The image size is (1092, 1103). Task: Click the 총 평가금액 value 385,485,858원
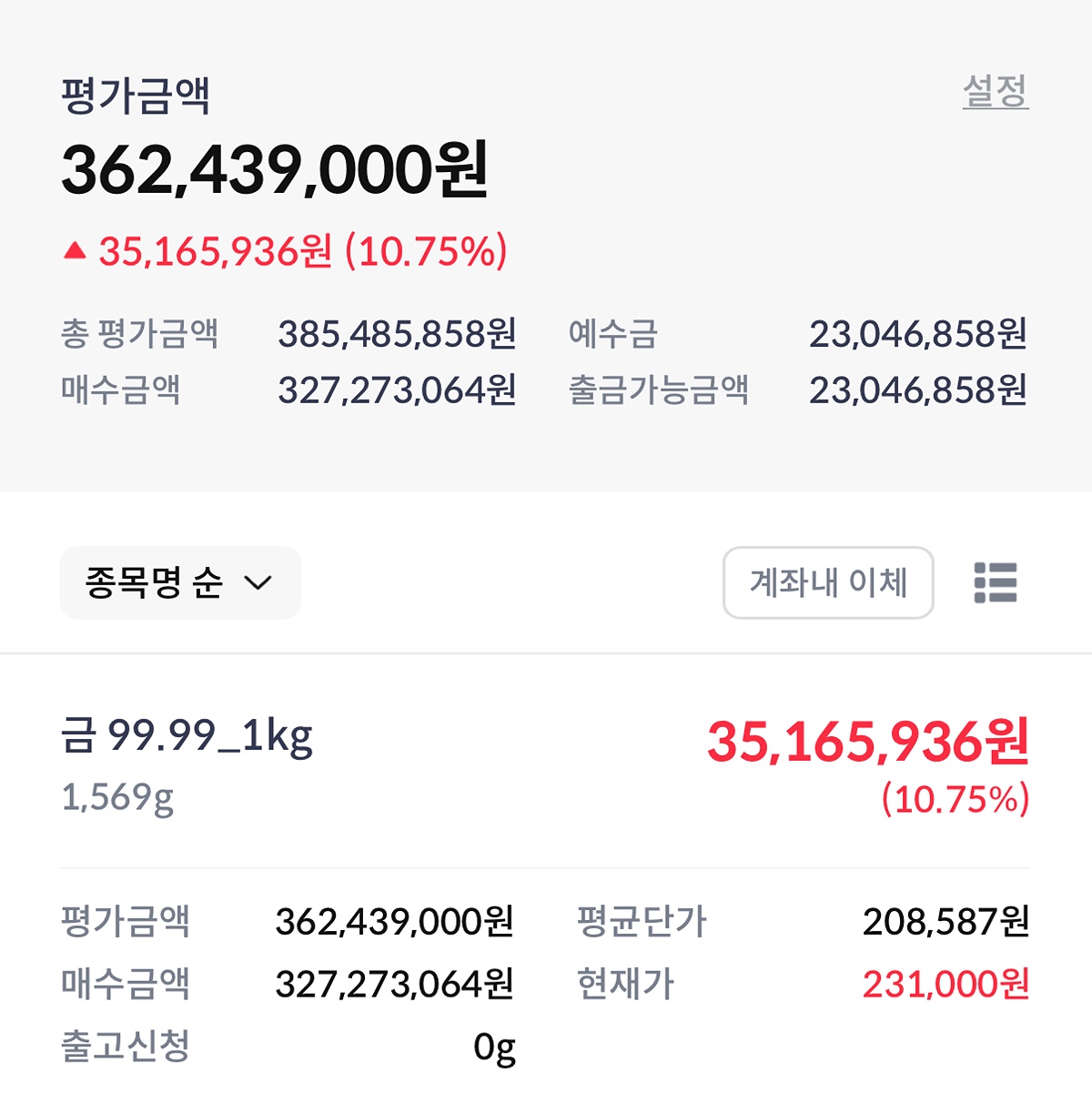click(397, 334)
